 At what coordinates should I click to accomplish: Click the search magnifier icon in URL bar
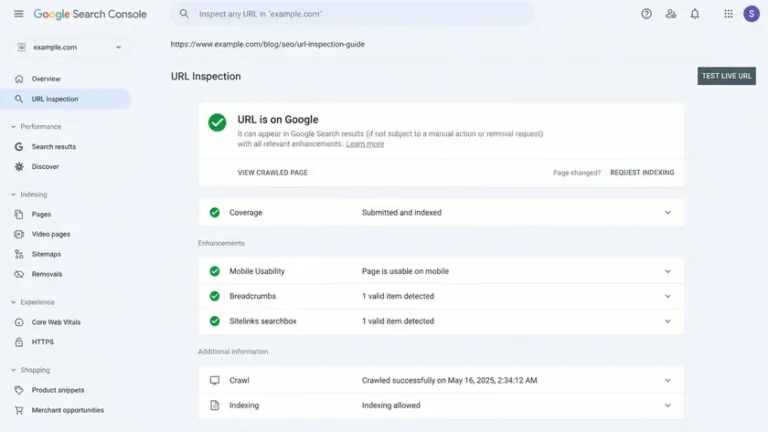[x=184, y=14]
